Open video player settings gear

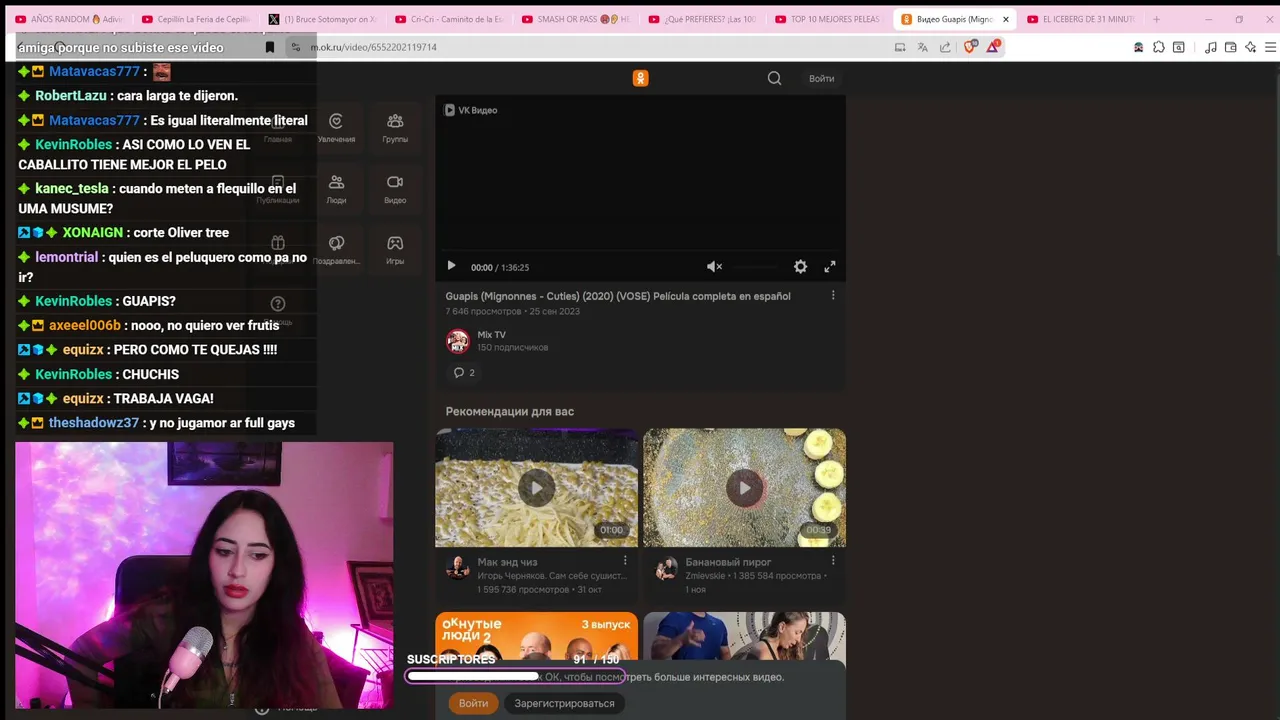click(800, 266)
